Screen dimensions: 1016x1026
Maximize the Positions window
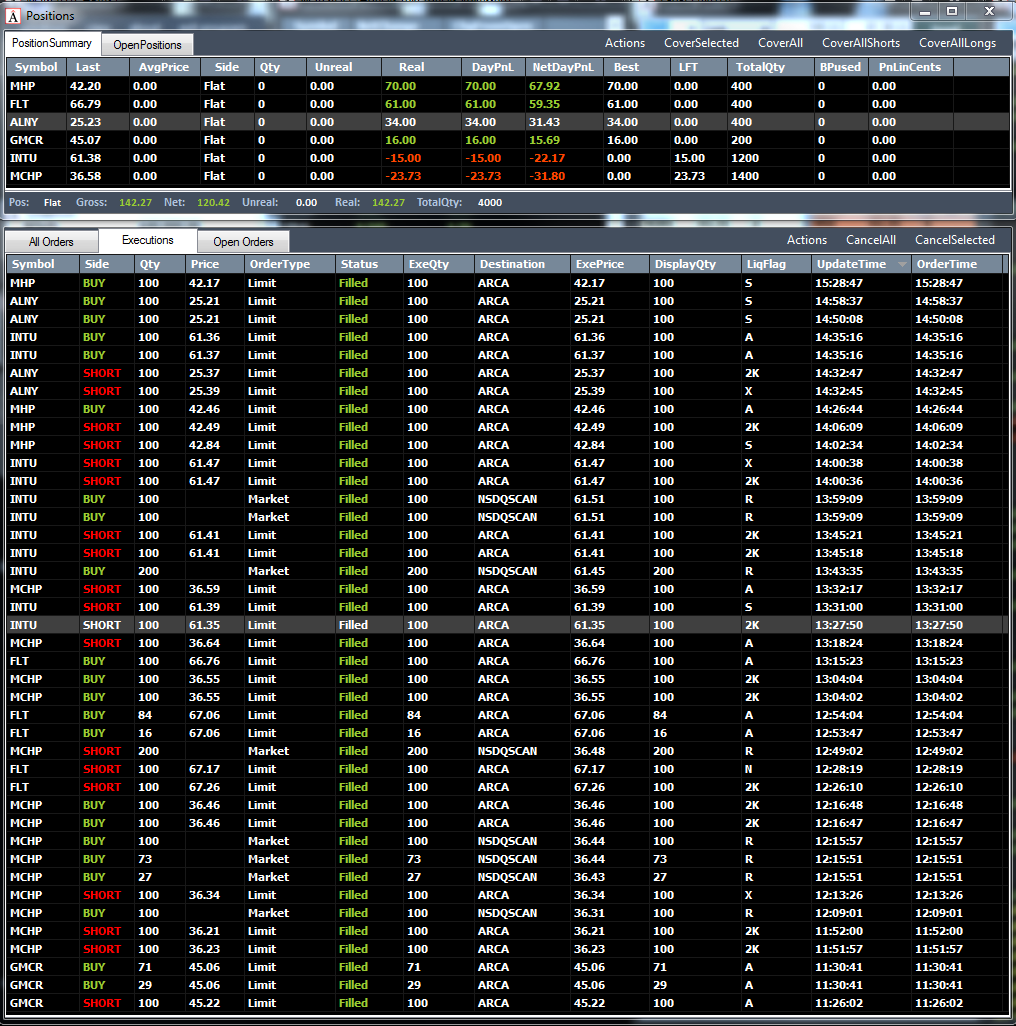point(952,12)
